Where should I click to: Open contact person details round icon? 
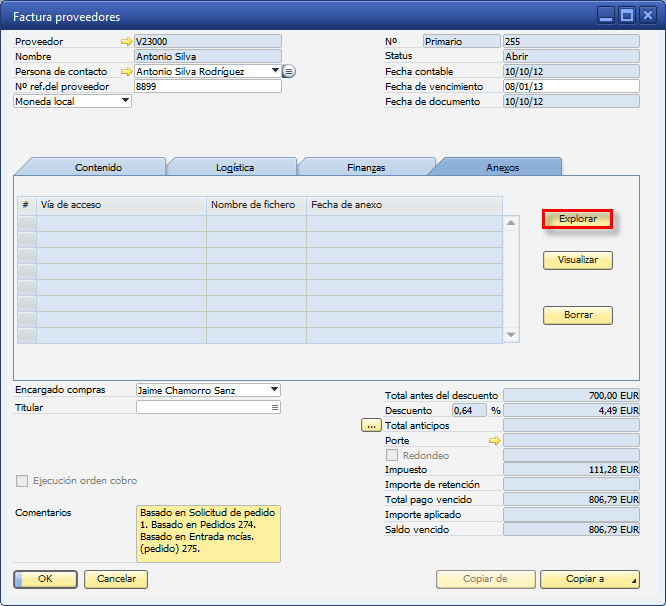[289, 72]
